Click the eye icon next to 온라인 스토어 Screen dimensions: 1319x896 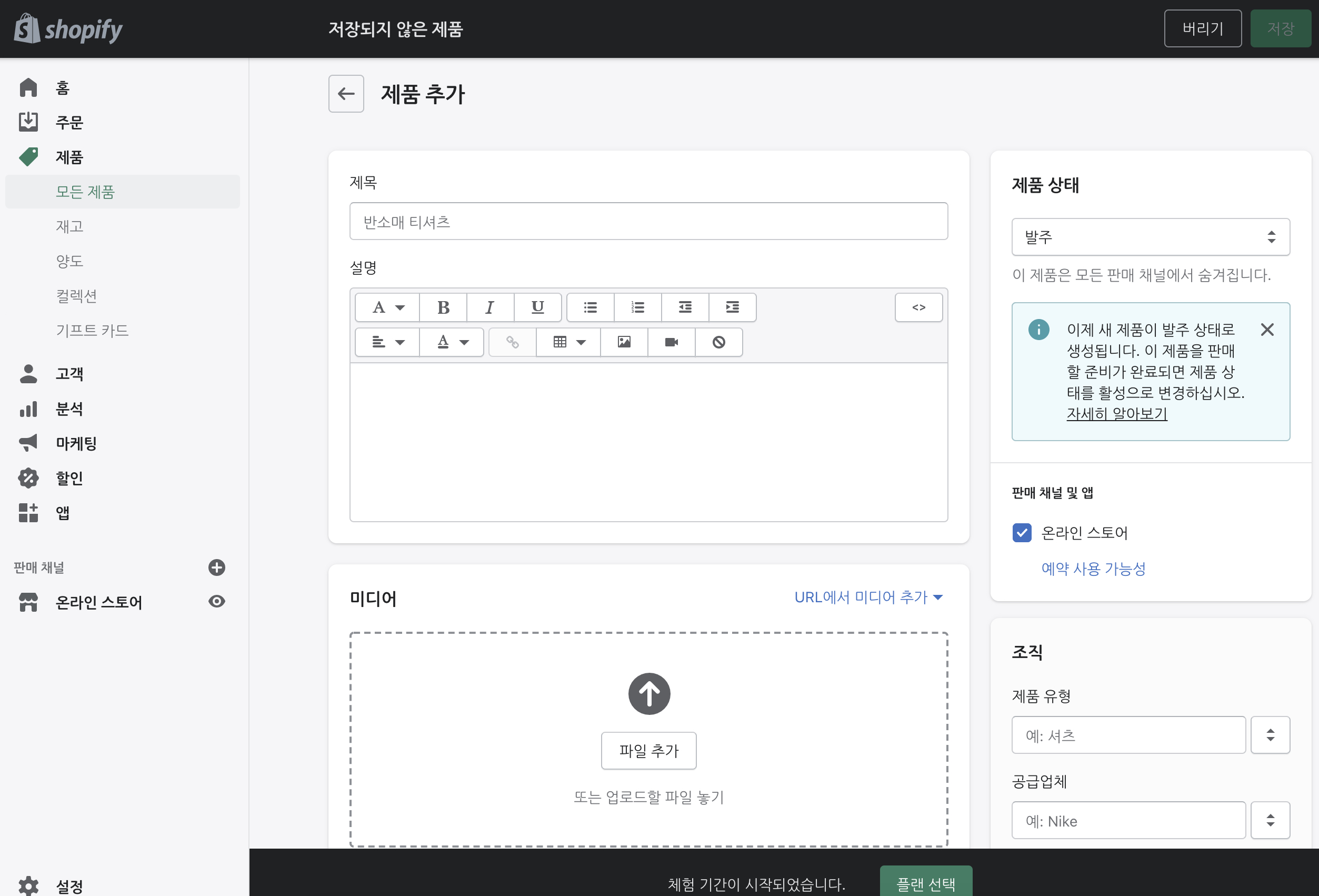click(216, 601)
